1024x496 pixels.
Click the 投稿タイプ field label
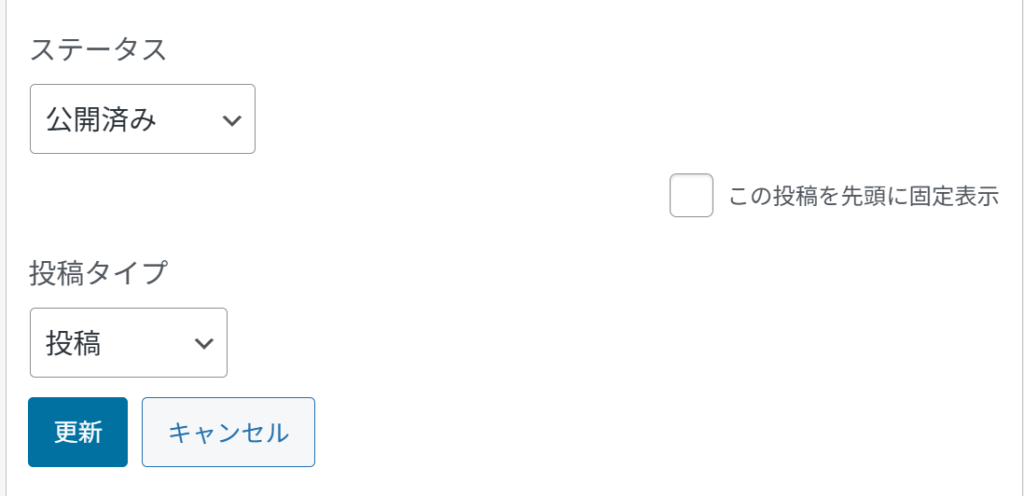(98, 273)
